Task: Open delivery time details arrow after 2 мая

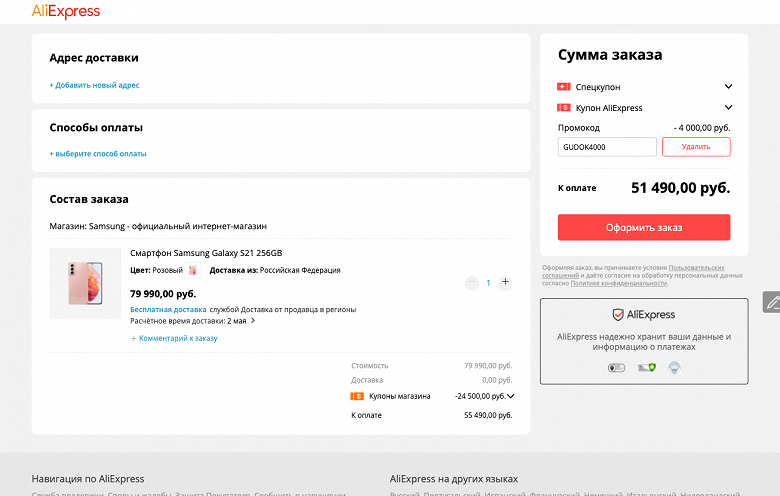Action: [253, 321]
